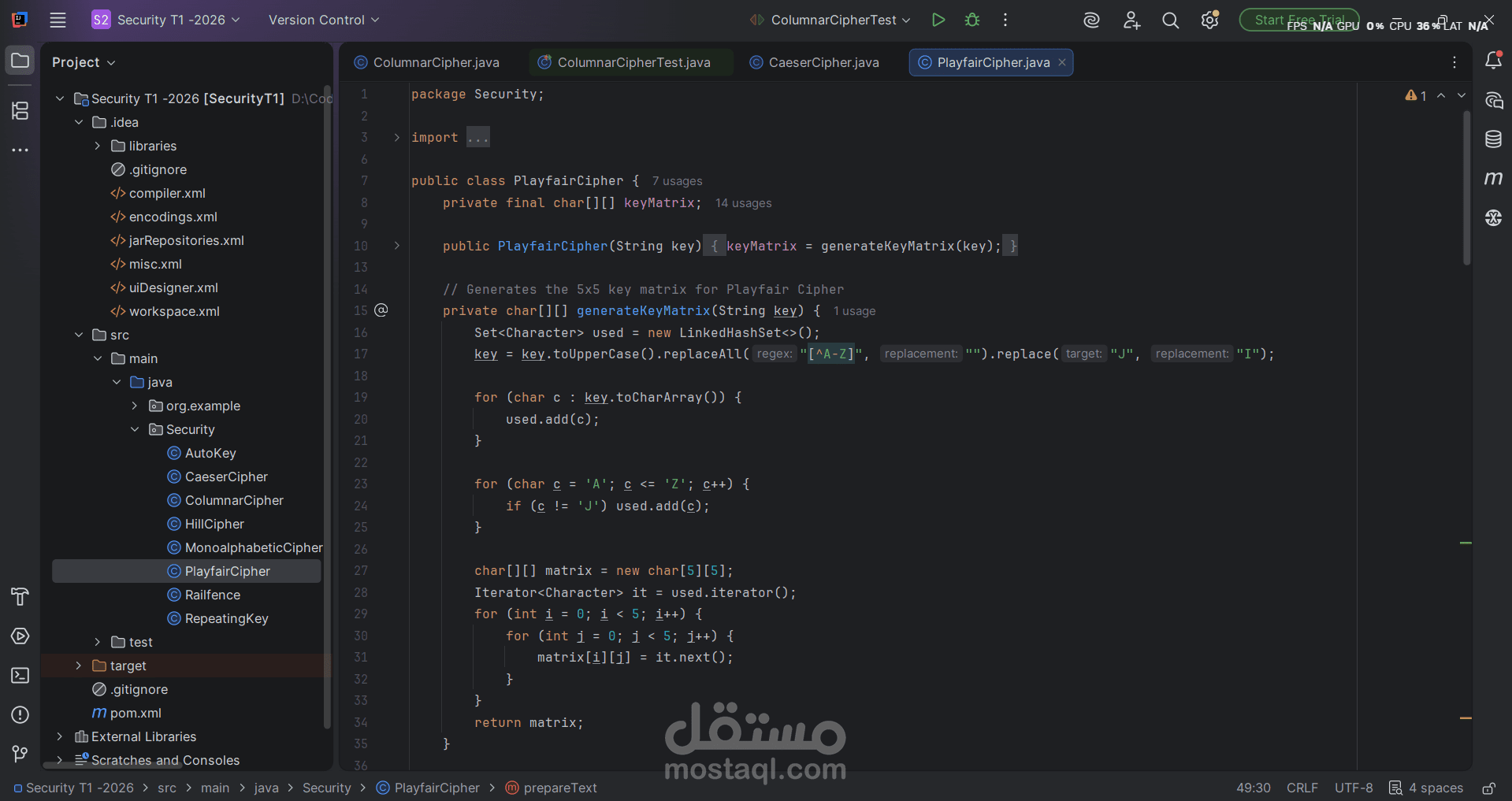Open the Version Control dropdown

point(324,20)
